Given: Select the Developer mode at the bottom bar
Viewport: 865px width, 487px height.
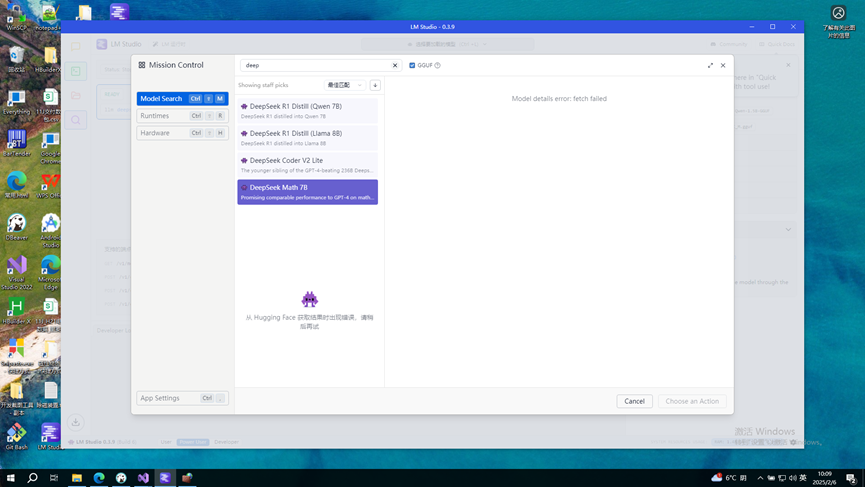Looking at the screenshot, I should pyautogui.click(x=226, y=442).
